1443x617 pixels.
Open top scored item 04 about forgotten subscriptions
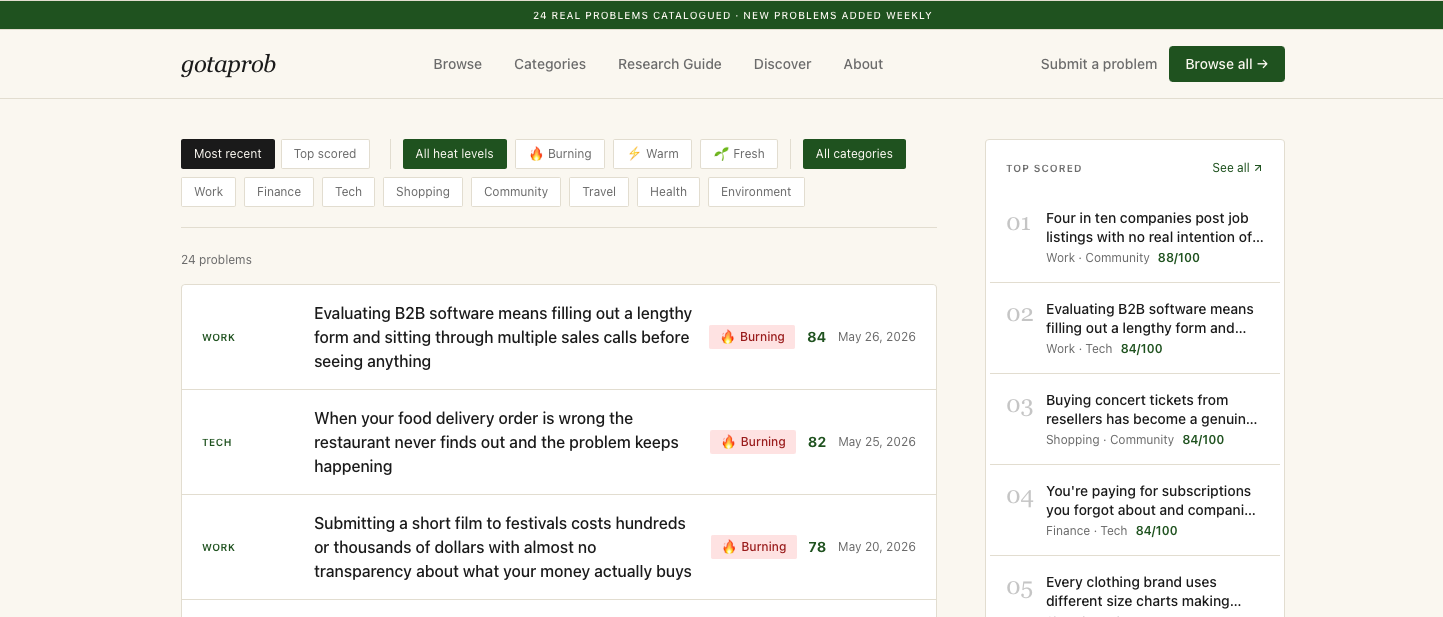coord(1135,510)
